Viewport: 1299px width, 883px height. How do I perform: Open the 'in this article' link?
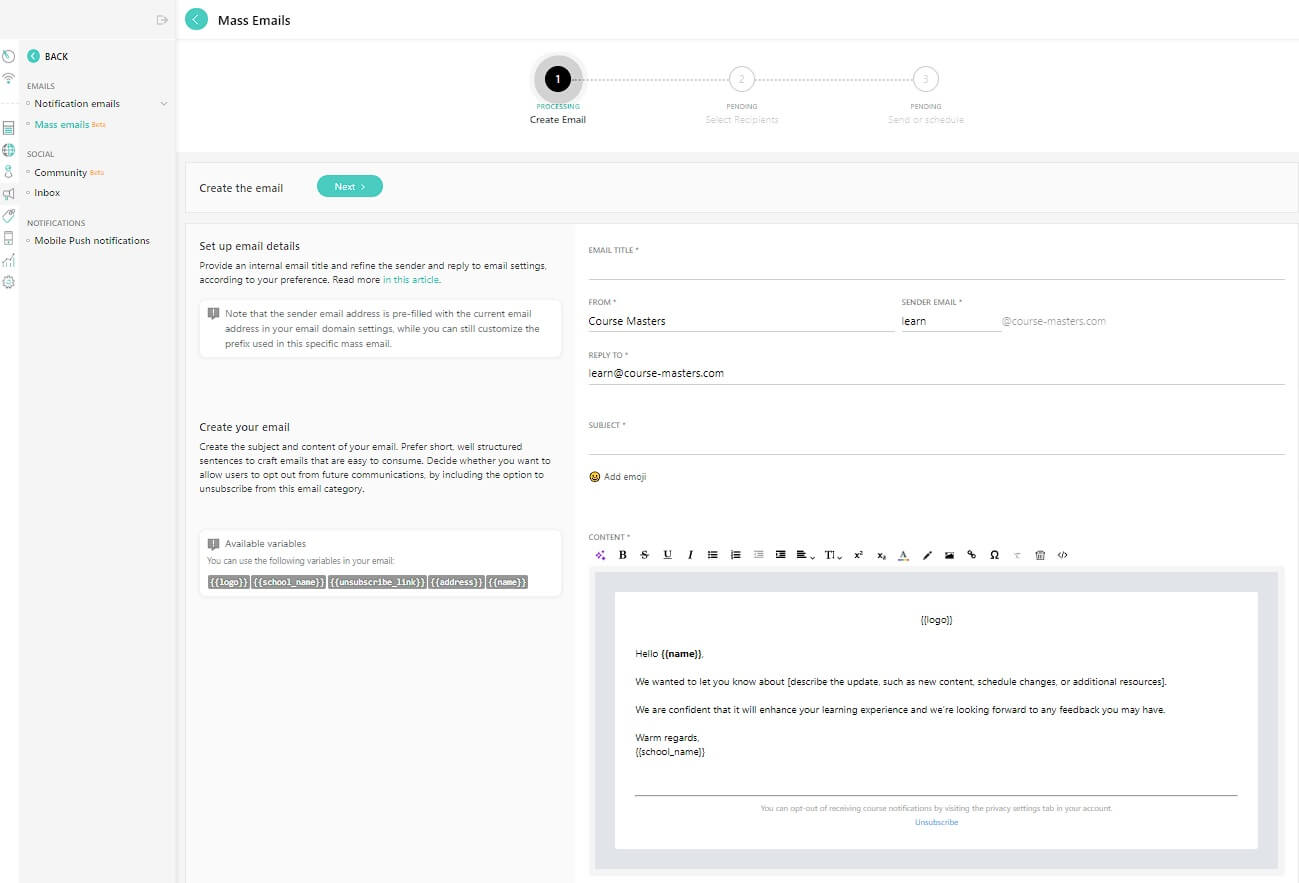coord(411,280)
